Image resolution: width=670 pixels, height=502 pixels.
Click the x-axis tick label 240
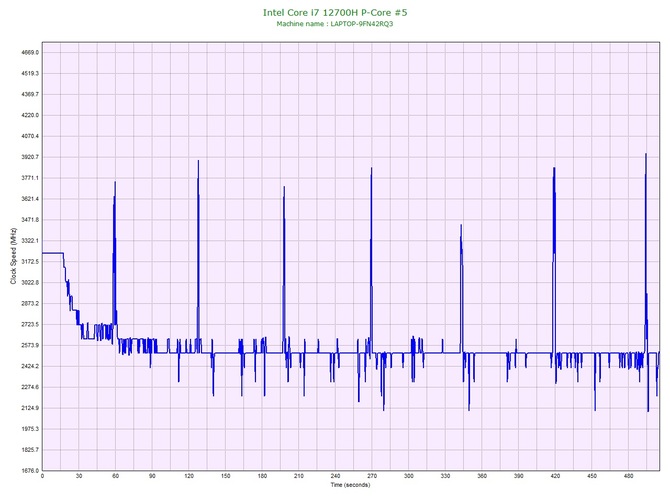(335, 476)
